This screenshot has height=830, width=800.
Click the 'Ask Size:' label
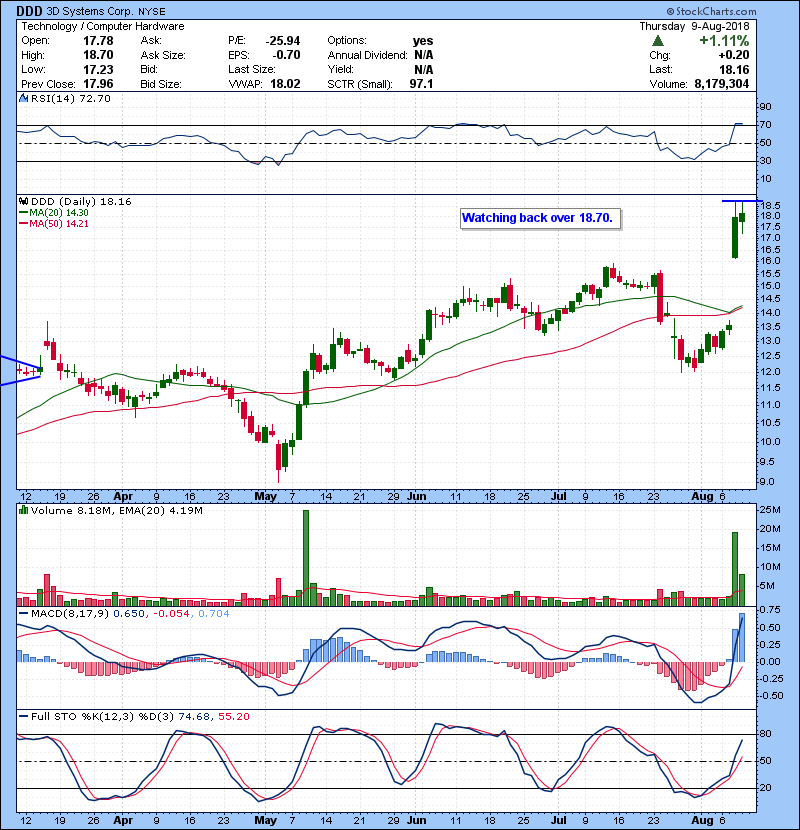(163, 55)
